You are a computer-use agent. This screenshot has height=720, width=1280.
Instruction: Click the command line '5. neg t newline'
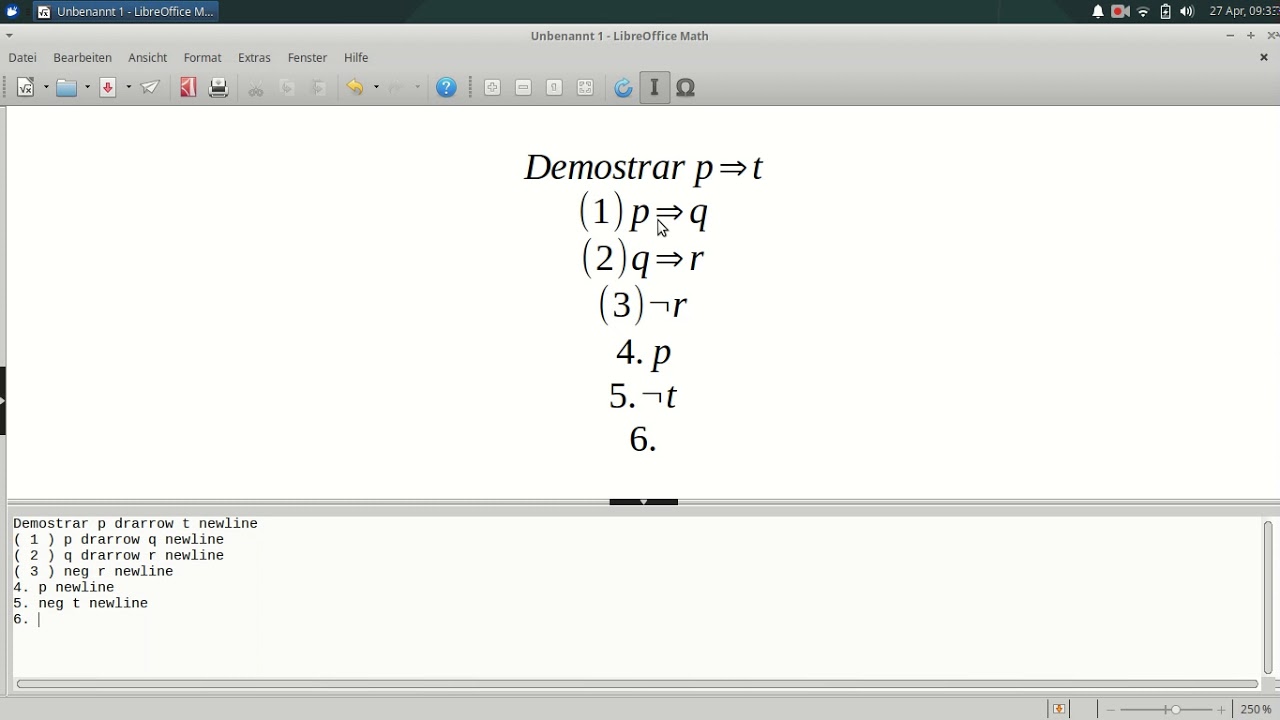80,604
